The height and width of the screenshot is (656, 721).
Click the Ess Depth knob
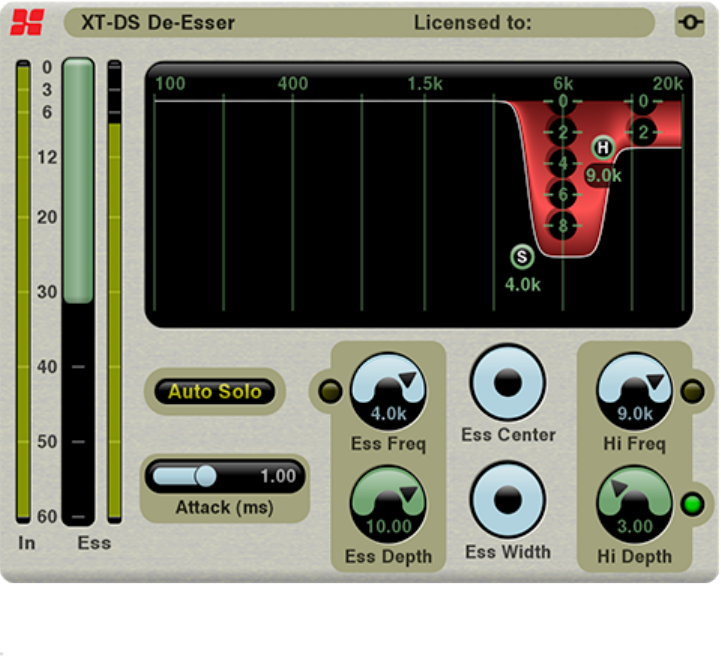(x=389, y=504)
